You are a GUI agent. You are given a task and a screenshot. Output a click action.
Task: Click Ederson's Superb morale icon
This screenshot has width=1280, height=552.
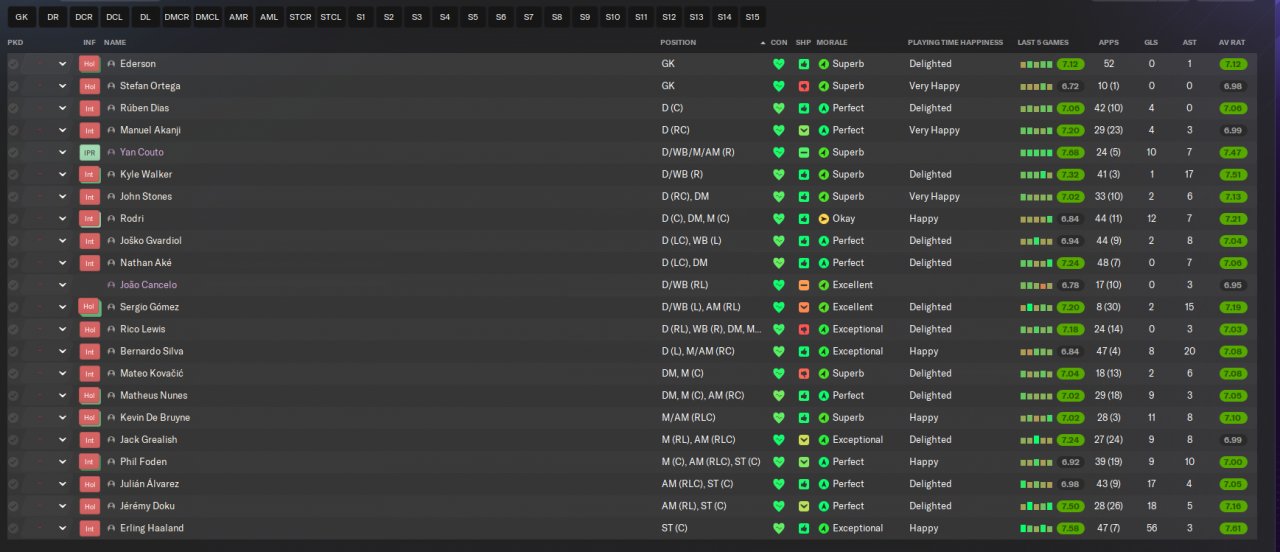click(824, 64)
